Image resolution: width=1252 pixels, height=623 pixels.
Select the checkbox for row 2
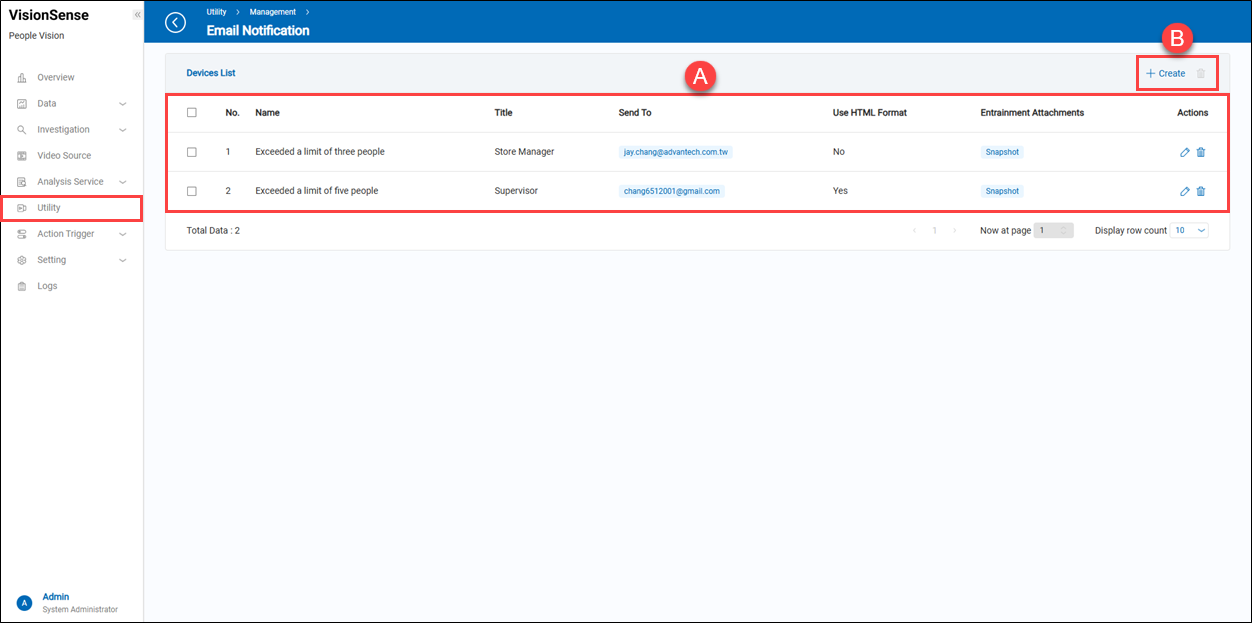192,191
